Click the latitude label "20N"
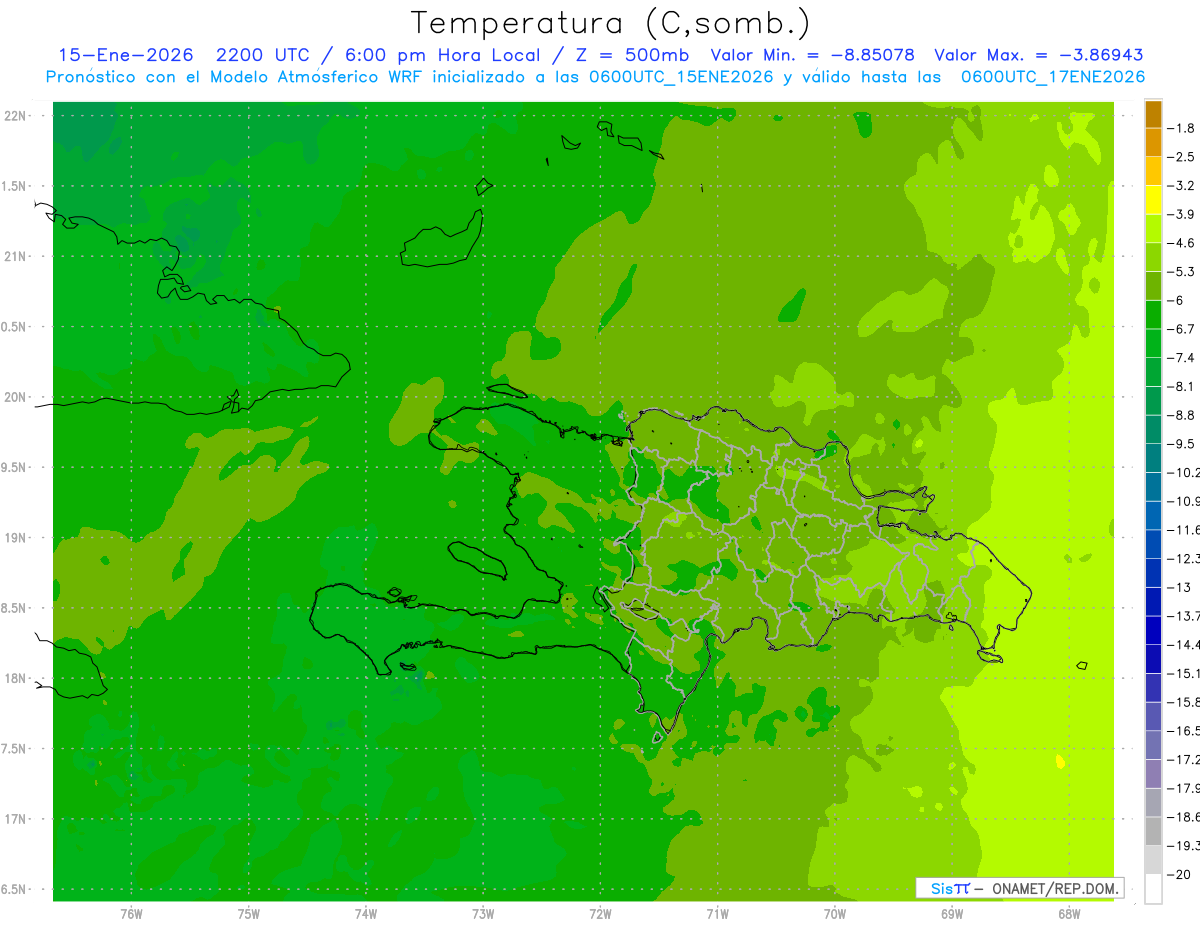The image size is (1200, 927). [15, 397]
